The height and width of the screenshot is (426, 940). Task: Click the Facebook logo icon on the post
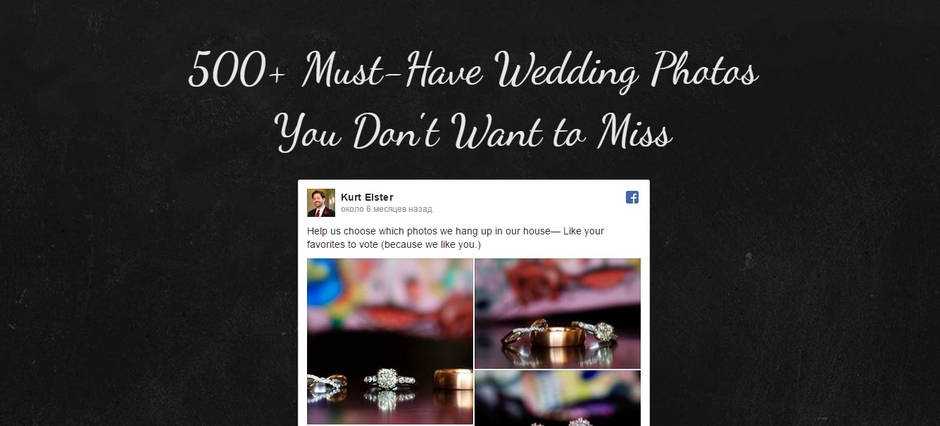[x=632, y=197]
